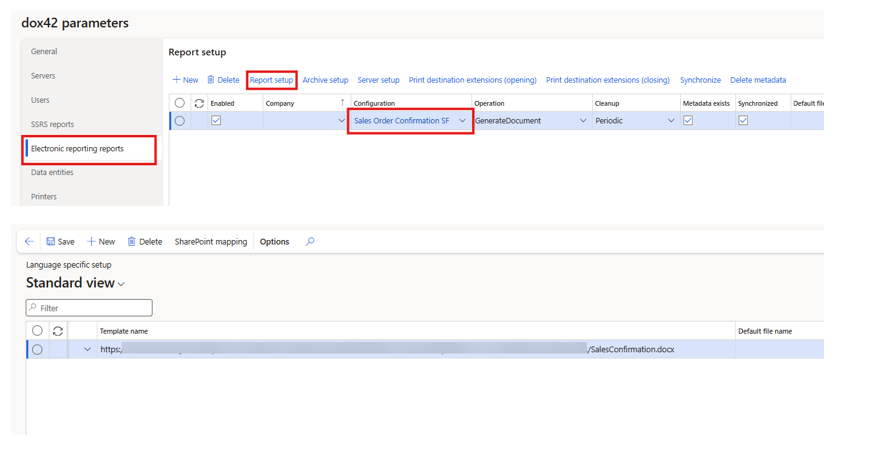
Task: Click the SalesConfirmation.docx template name cell
Action: click(x=416, y=349)
